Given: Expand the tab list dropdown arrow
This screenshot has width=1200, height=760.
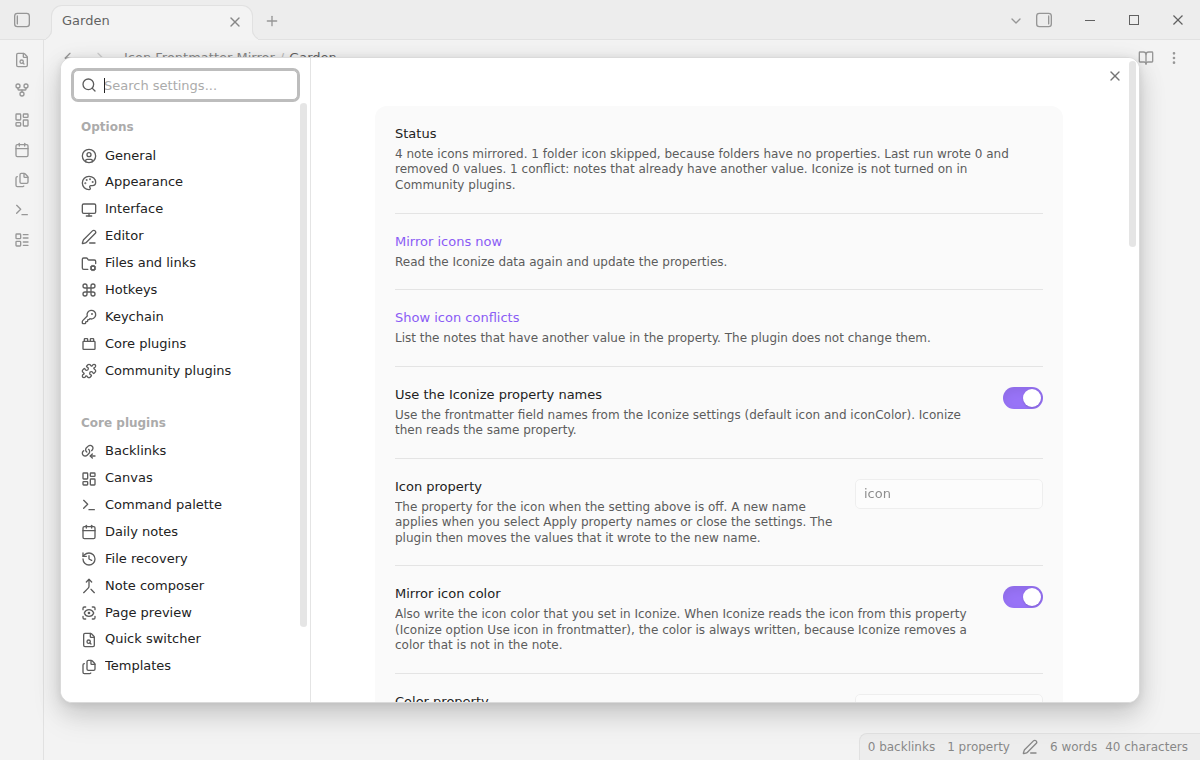Looking at the screenshot, I should click(1016, 20).
